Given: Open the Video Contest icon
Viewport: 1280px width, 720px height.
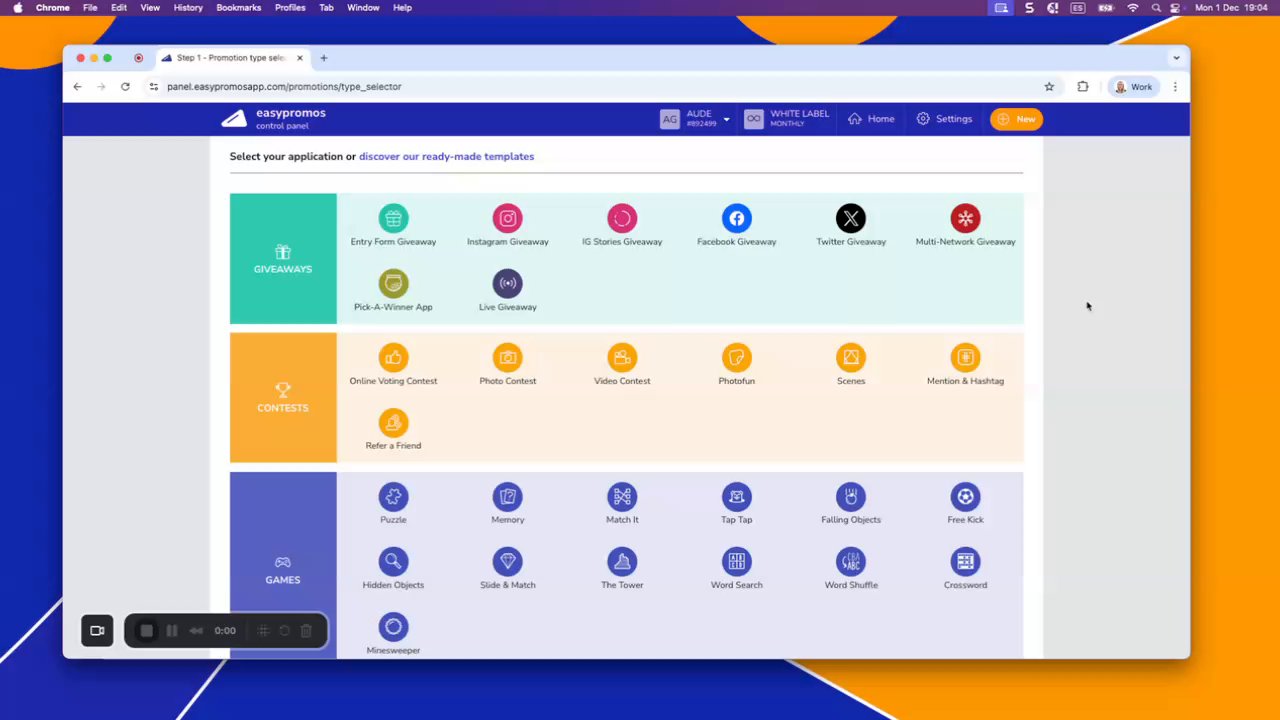Looking at the screenshot, I should pyautogui.click(x=622, y=357).
